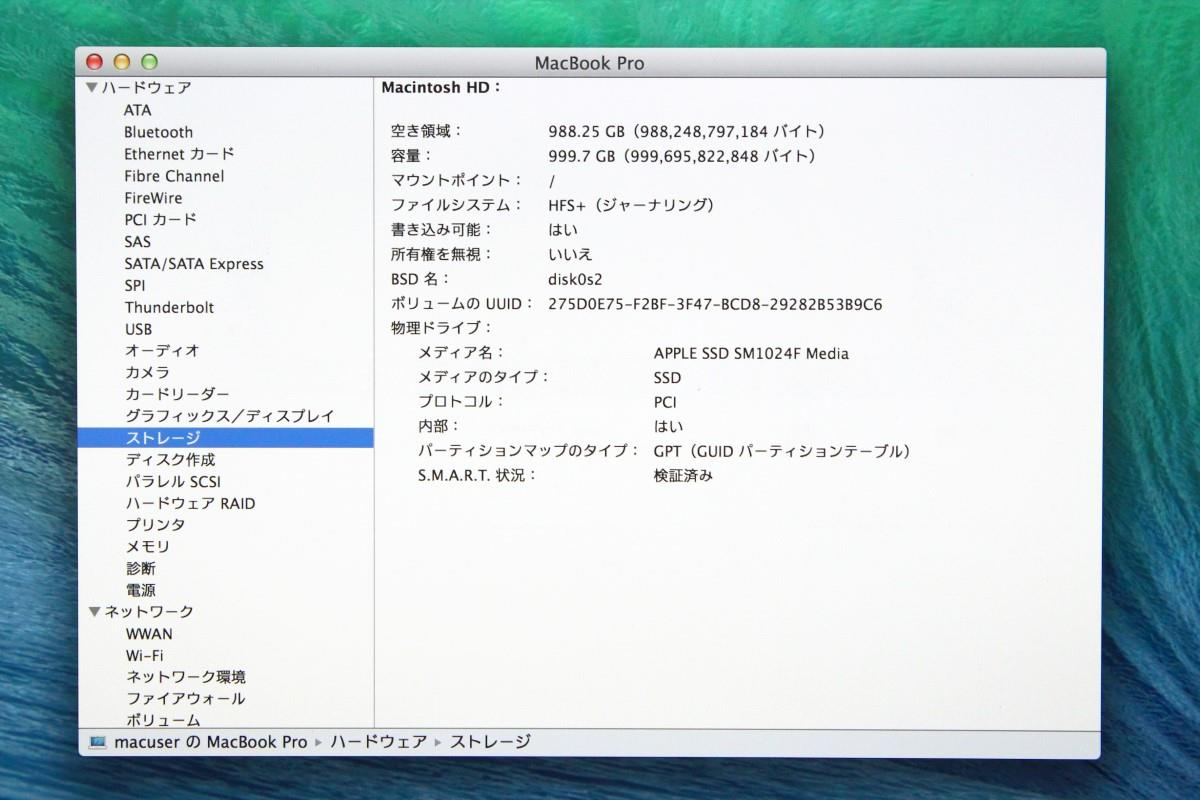Minimize the MacBook Pro window

click(x=122, y=62)
